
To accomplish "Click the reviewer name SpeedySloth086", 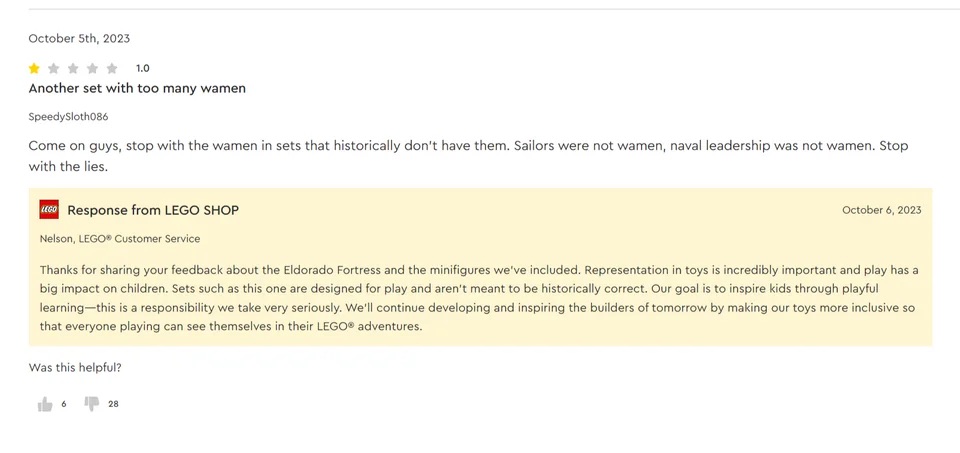I will (x=68, y=117).
